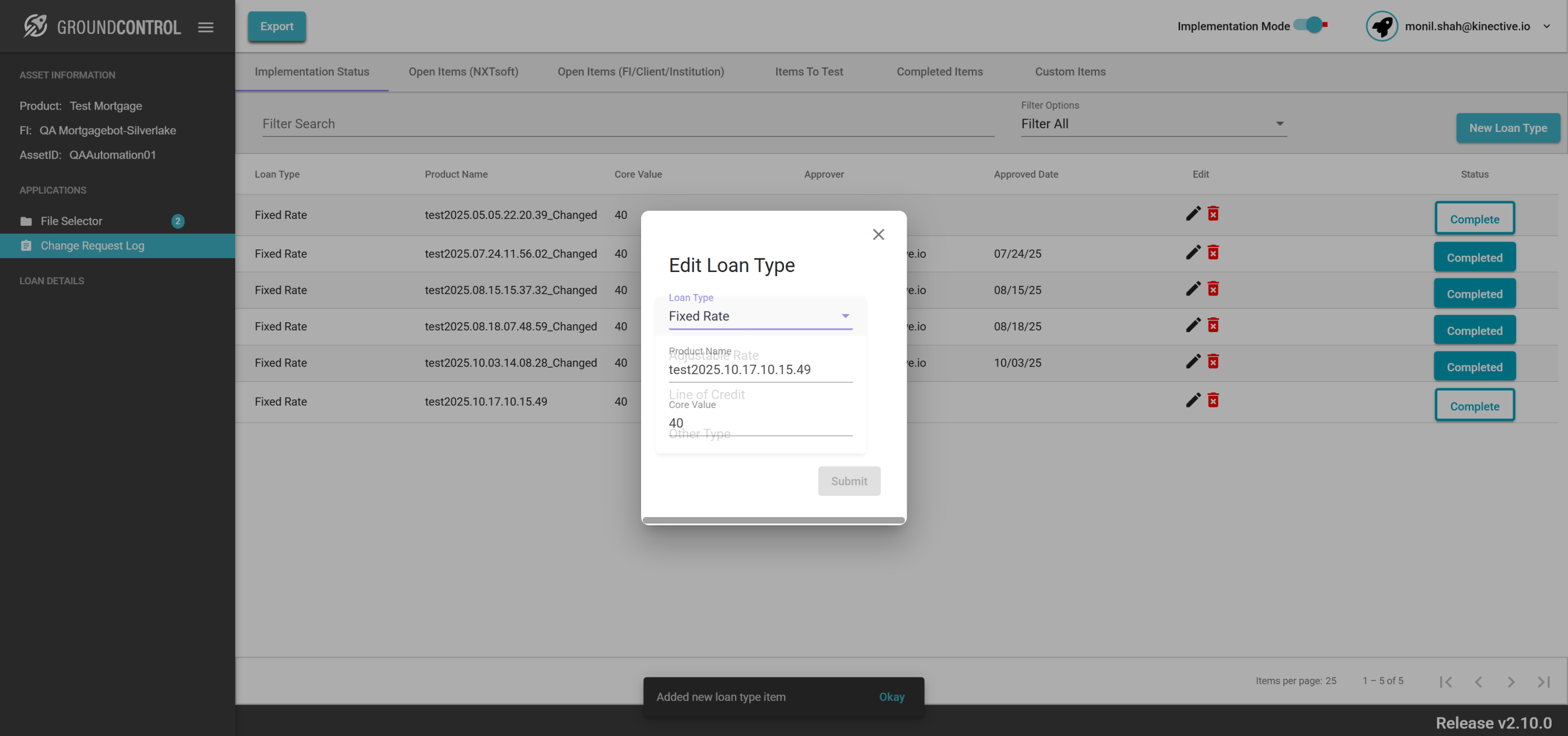Expand the Filter All options dropdown
This screenshot has width=1568, height=736.
(x=1153, y=124)
